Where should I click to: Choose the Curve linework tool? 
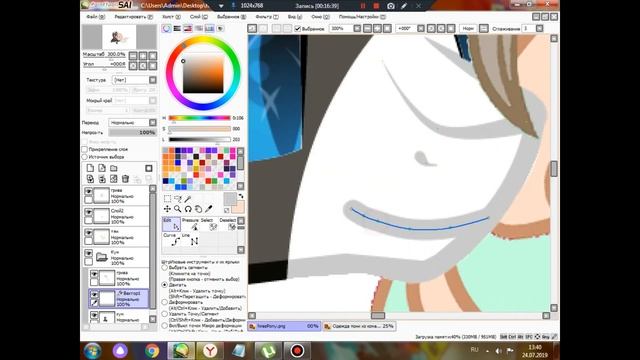tap(172, 240)
